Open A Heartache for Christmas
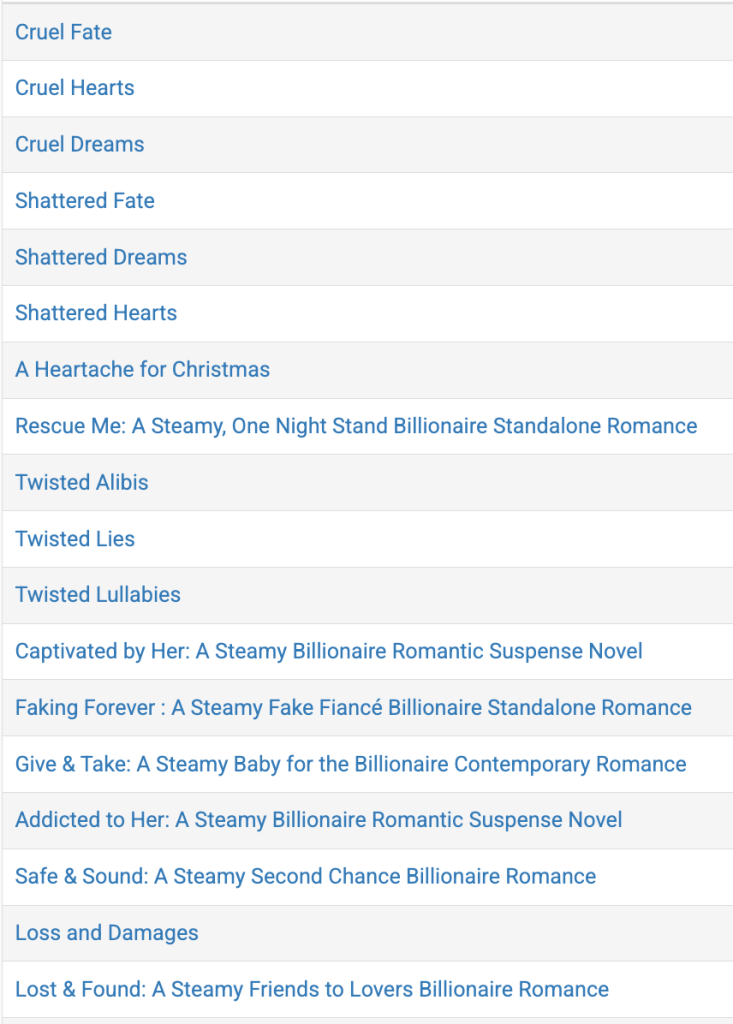Screen dimensions: 733x1024 pyautogui.click(x=142, y=369)
